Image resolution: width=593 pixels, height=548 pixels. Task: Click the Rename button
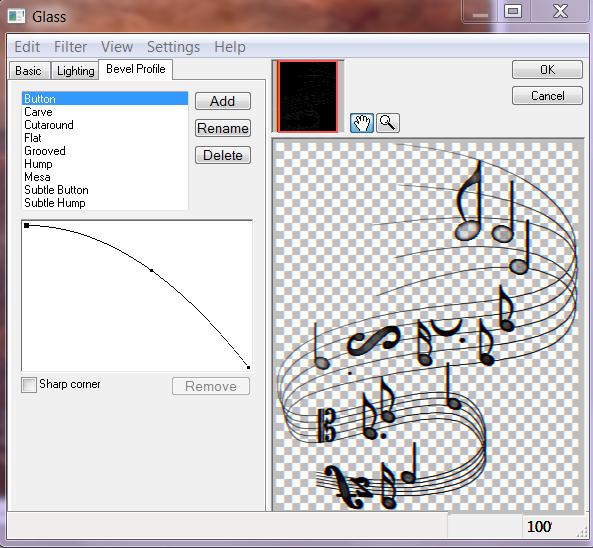pyautogui.click(x=223, y=128)
